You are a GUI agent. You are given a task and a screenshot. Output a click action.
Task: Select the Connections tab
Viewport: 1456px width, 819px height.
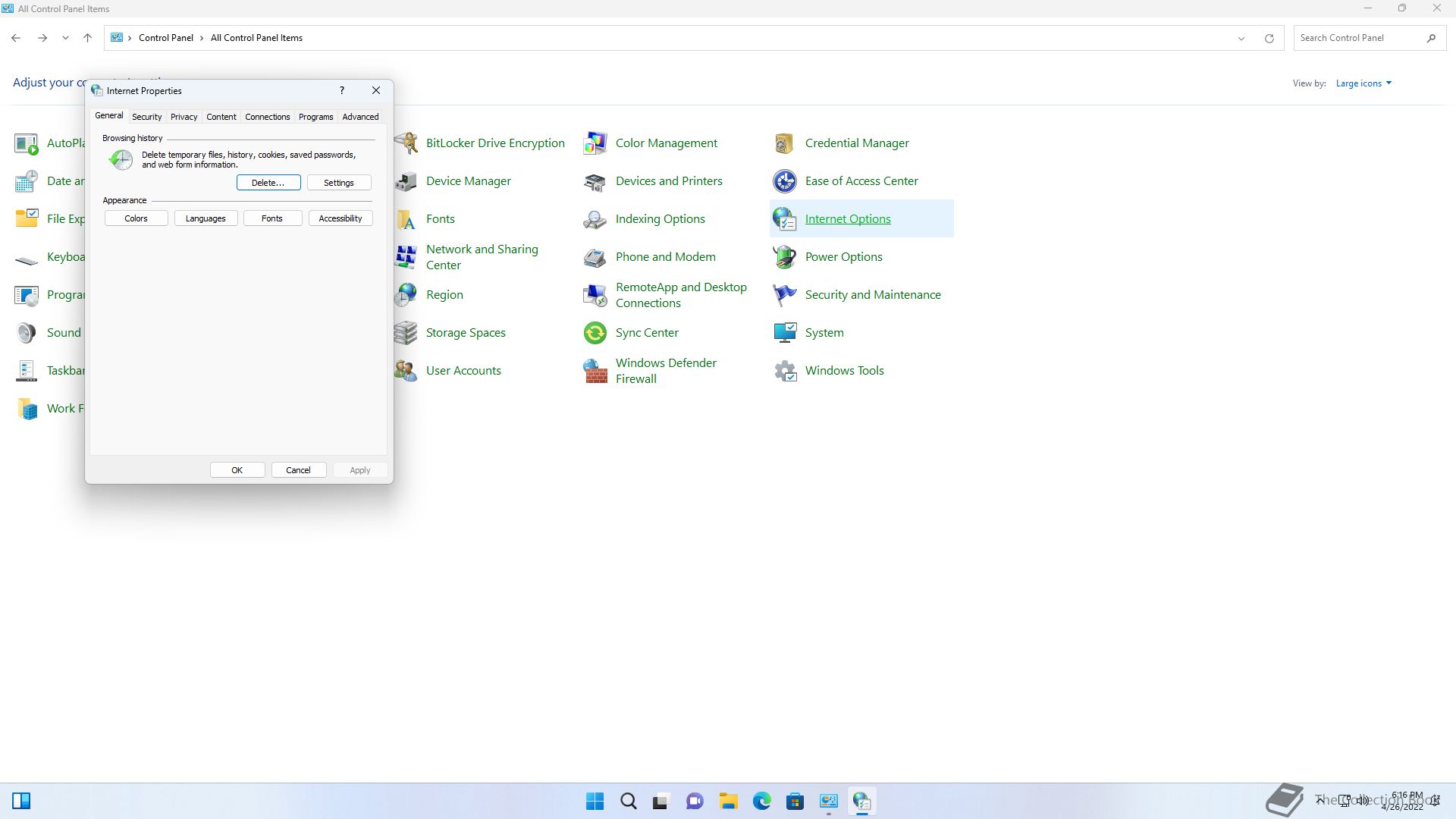267,117
